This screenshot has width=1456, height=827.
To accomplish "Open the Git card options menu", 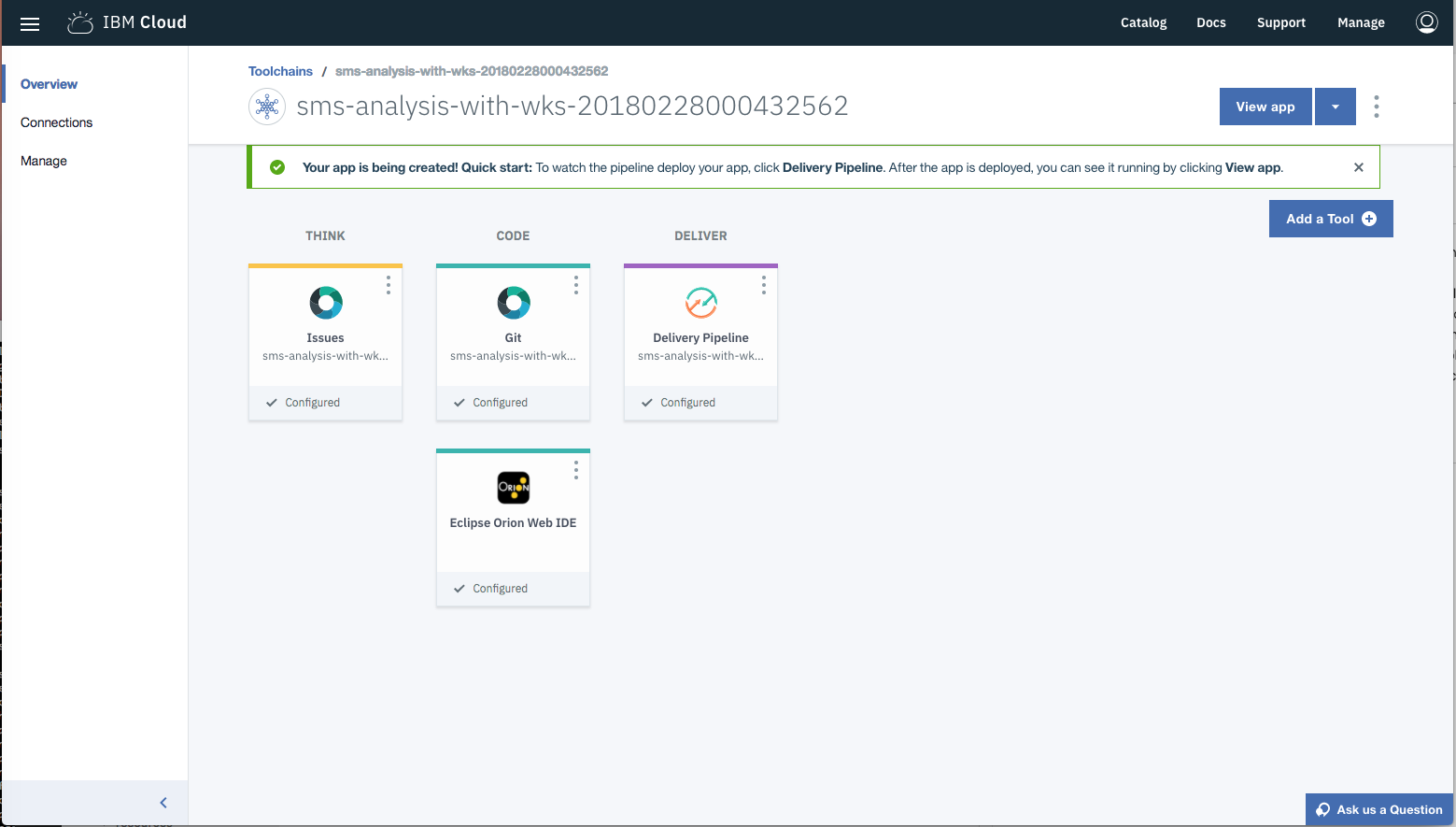I will coord(576,285).
